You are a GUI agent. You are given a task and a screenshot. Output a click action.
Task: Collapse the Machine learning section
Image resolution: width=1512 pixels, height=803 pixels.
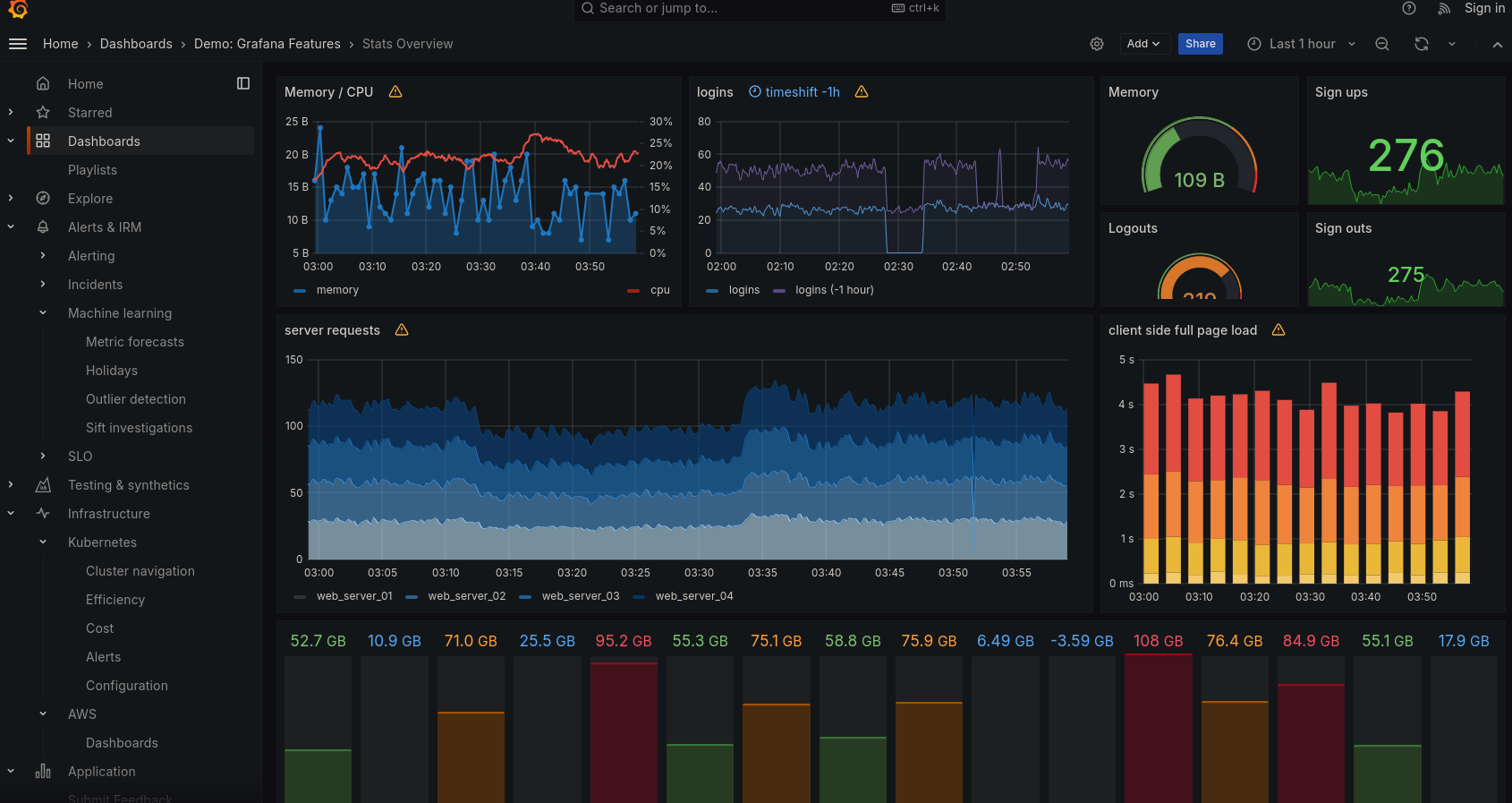pos(43,313)
